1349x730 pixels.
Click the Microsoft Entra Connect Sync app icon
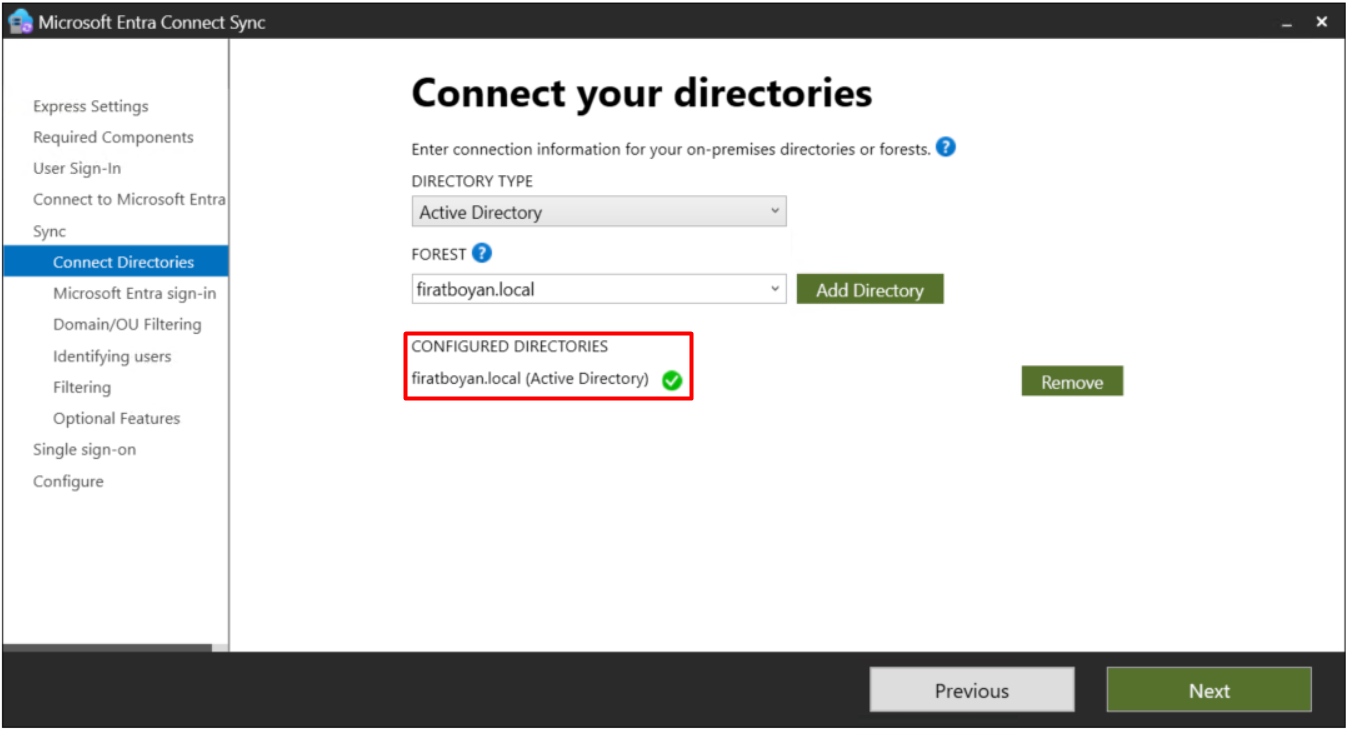20,21
